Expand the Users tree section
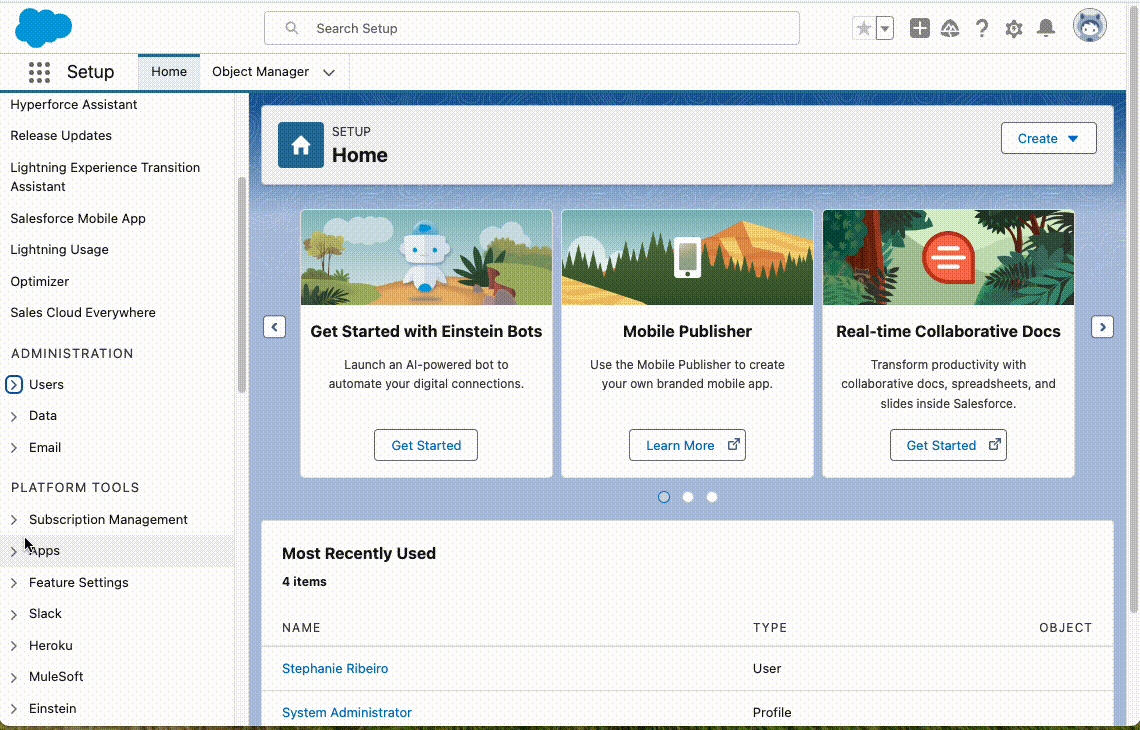The image size is (1140, 730). pyautogui.click(x=14, y=385)
